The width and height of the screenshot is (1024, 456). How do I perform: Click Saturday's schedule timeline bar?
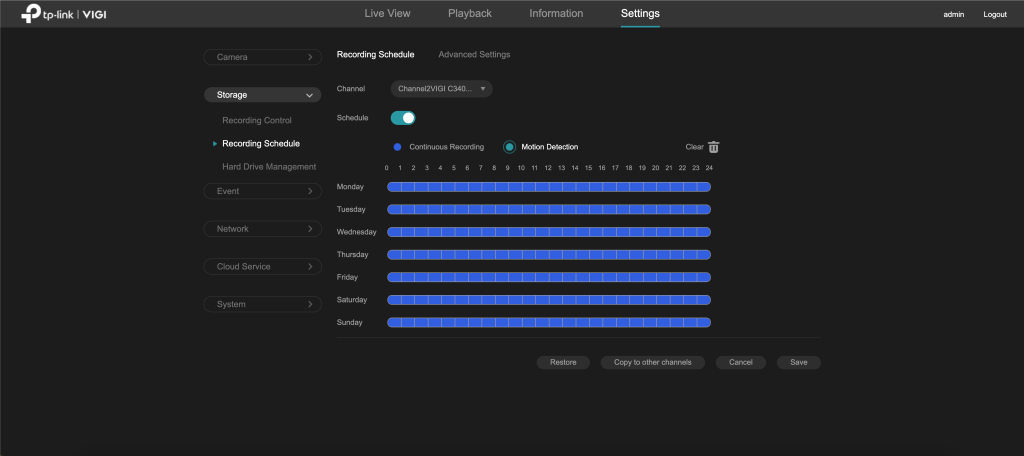[x=549, y=300]
